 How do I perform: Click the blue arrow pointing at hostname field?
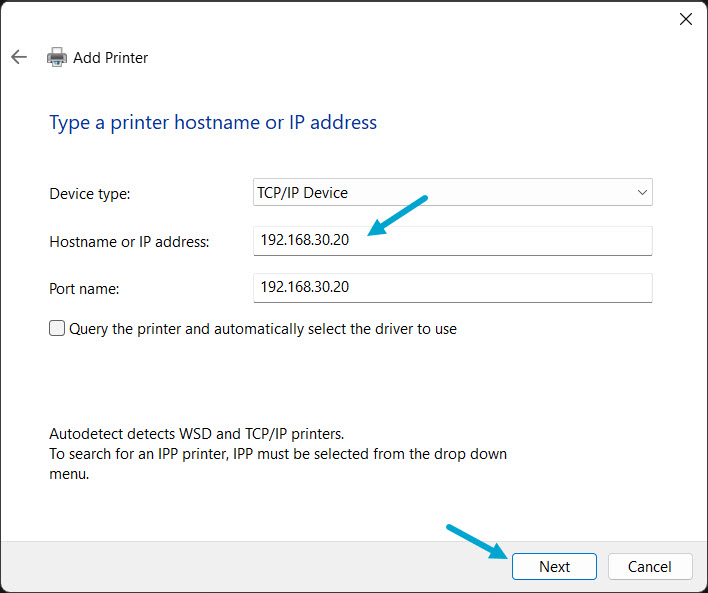click(397, 215)
